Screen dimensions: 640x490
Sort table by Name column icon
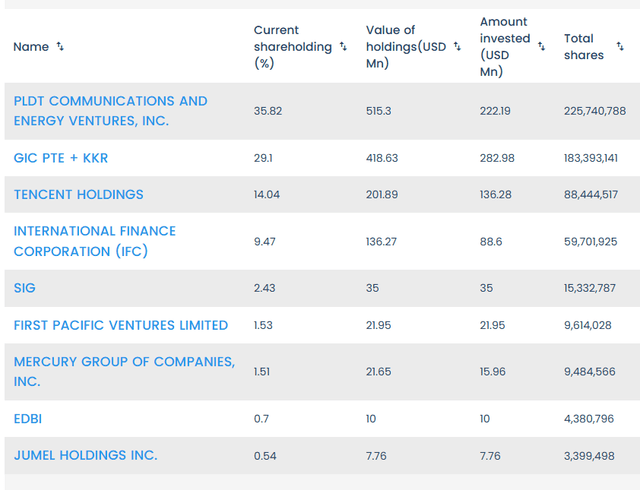(60, 47)
